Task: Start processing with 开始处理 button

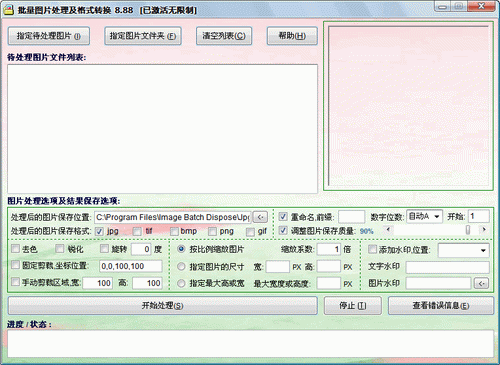Action: (163, 306)
